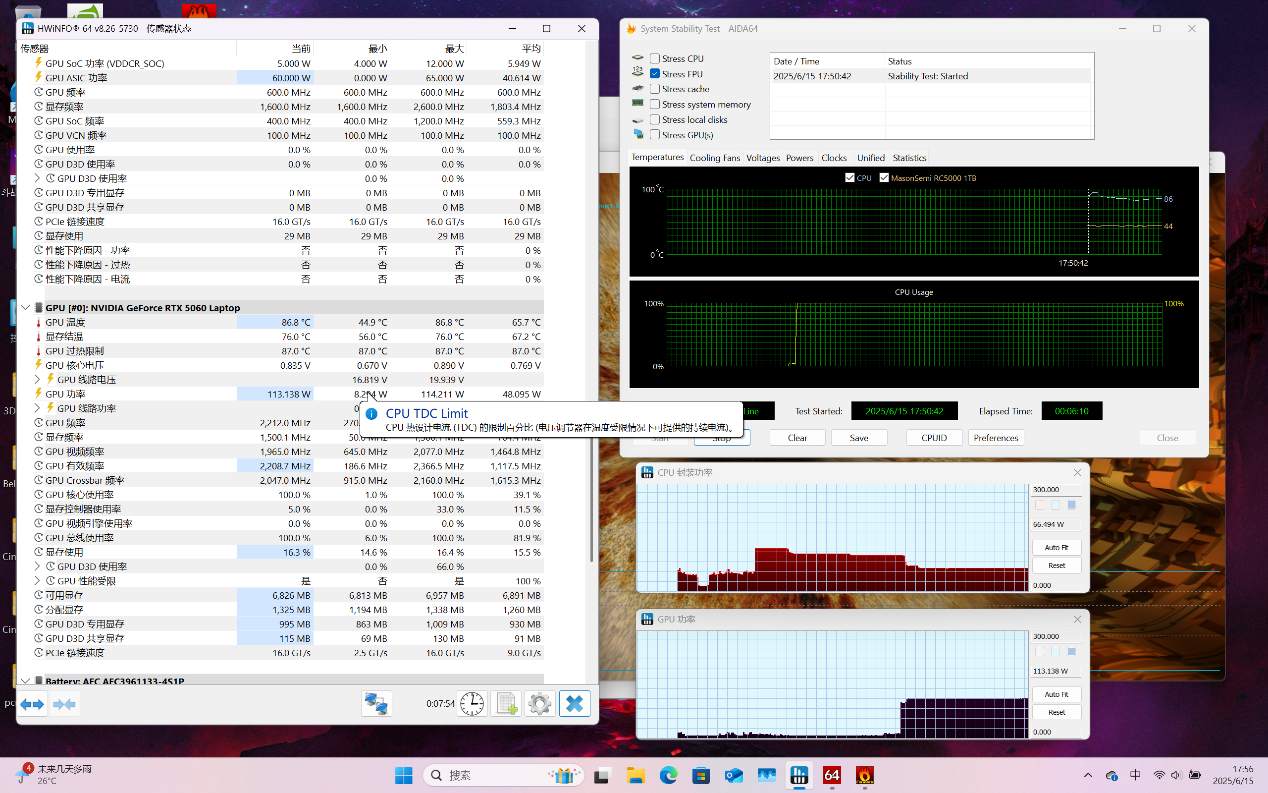Select the Clocks tab
Viewport: 1268px width, 793px height.
click(x=834, y=158)
